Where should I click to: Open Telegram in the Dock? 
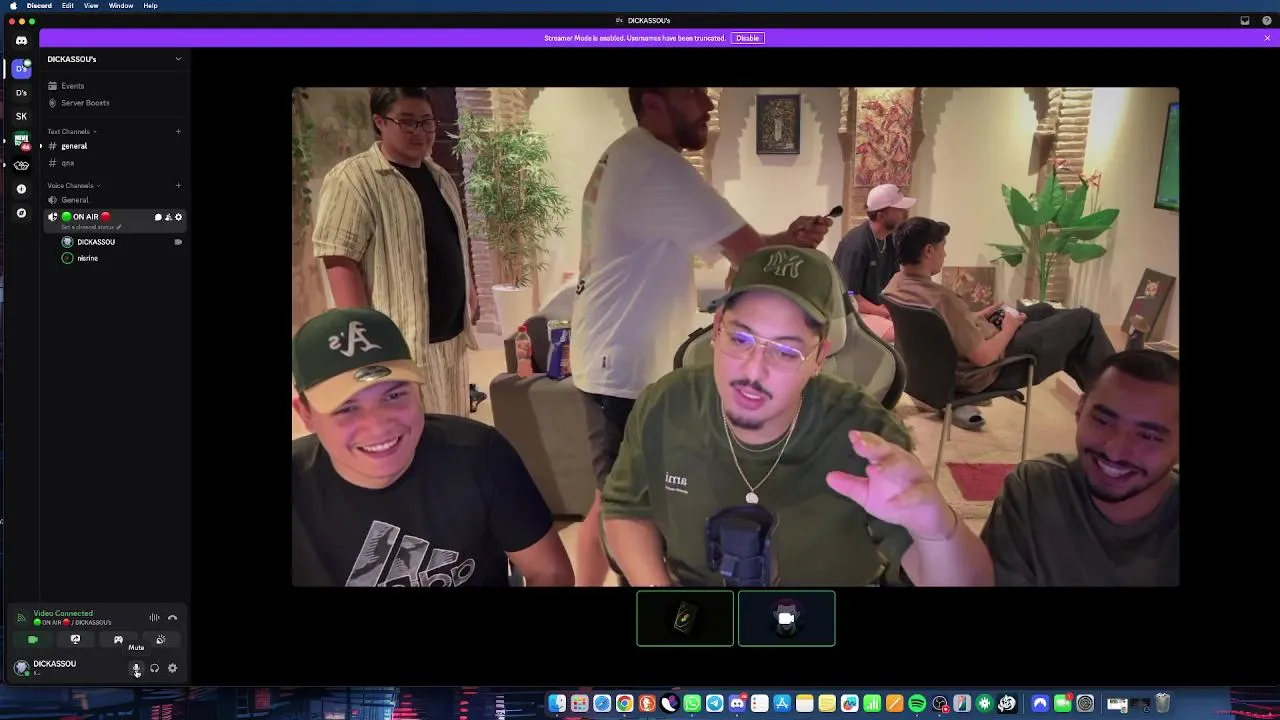[x=714, y=704]
